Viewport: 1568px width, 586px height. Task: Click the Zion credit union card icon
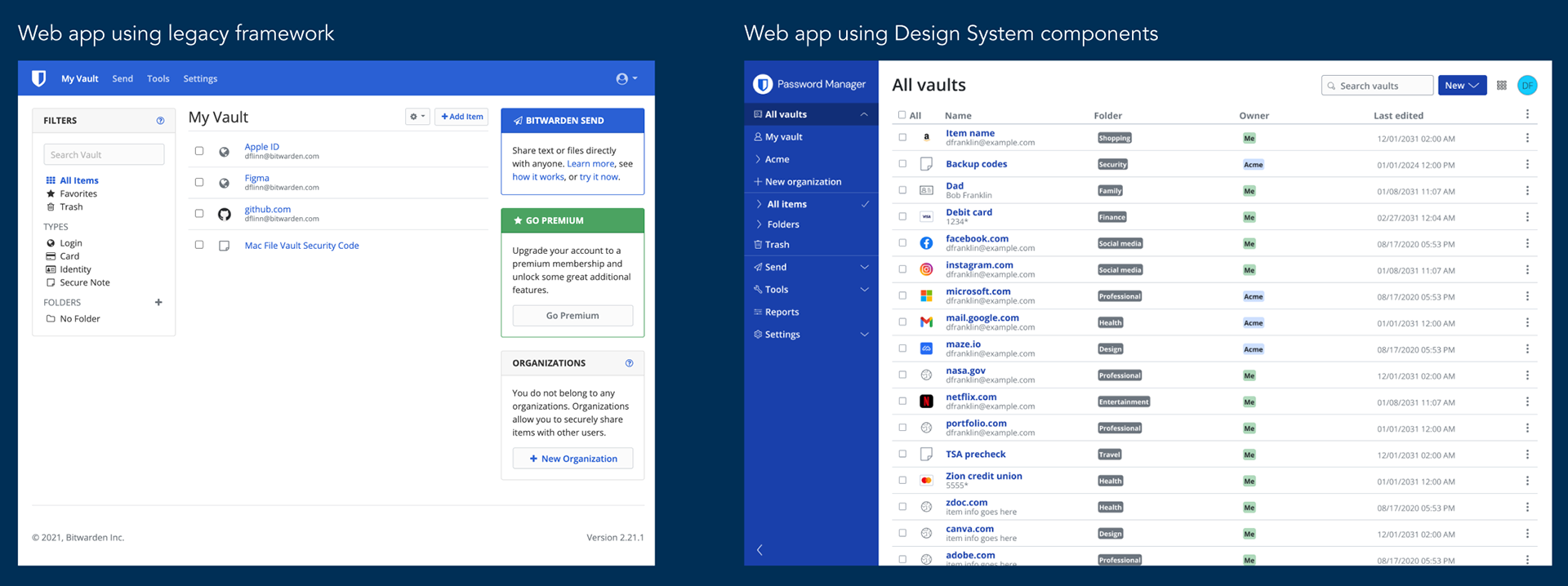pyautogui.click(x=926, y=481)
